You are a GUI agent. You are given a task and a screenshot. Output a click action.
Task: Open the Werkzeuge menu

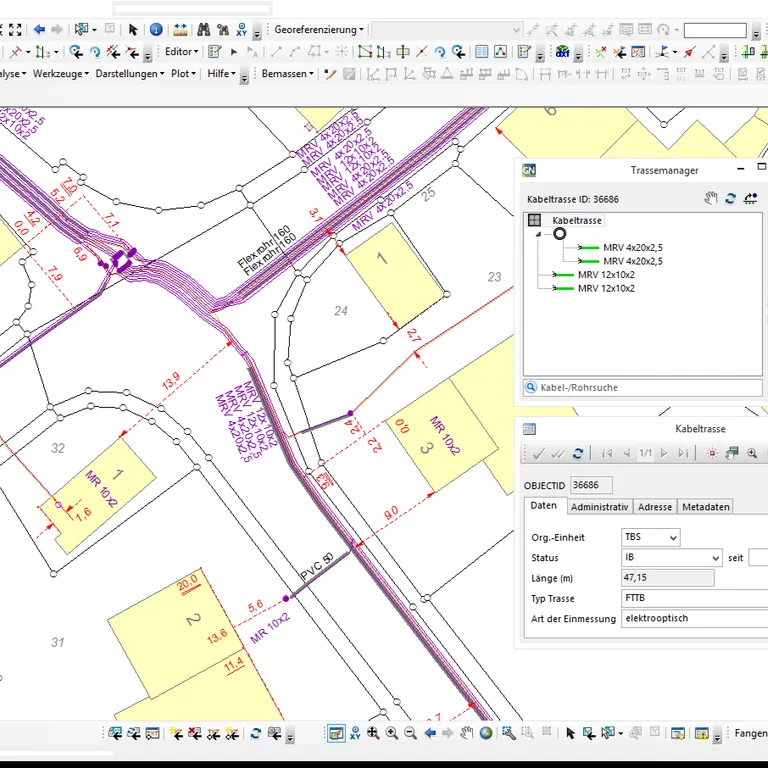point(61,74)
